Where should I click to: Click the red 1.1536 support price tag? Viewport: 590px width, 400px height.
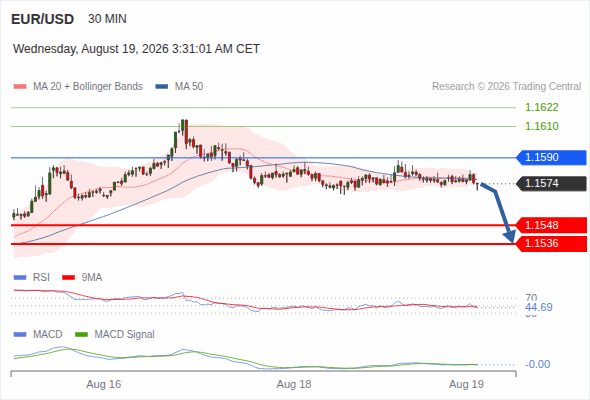coord(551,243)
